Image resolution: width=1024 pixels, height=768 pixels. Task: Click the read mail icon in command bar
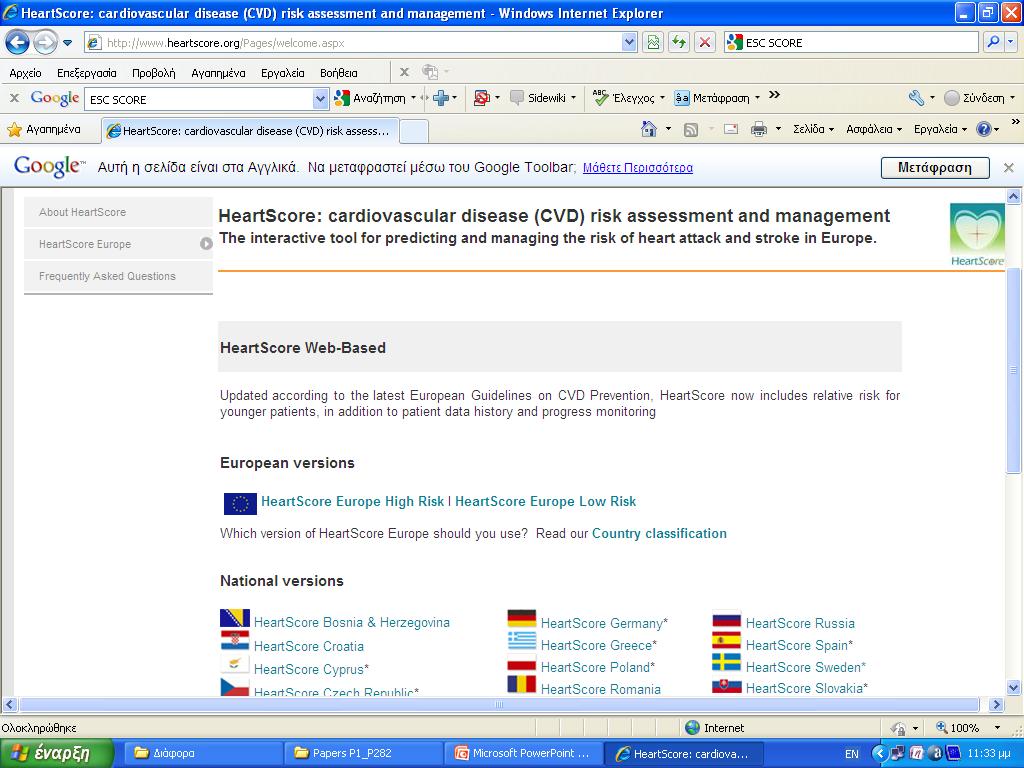click(731, 129)
